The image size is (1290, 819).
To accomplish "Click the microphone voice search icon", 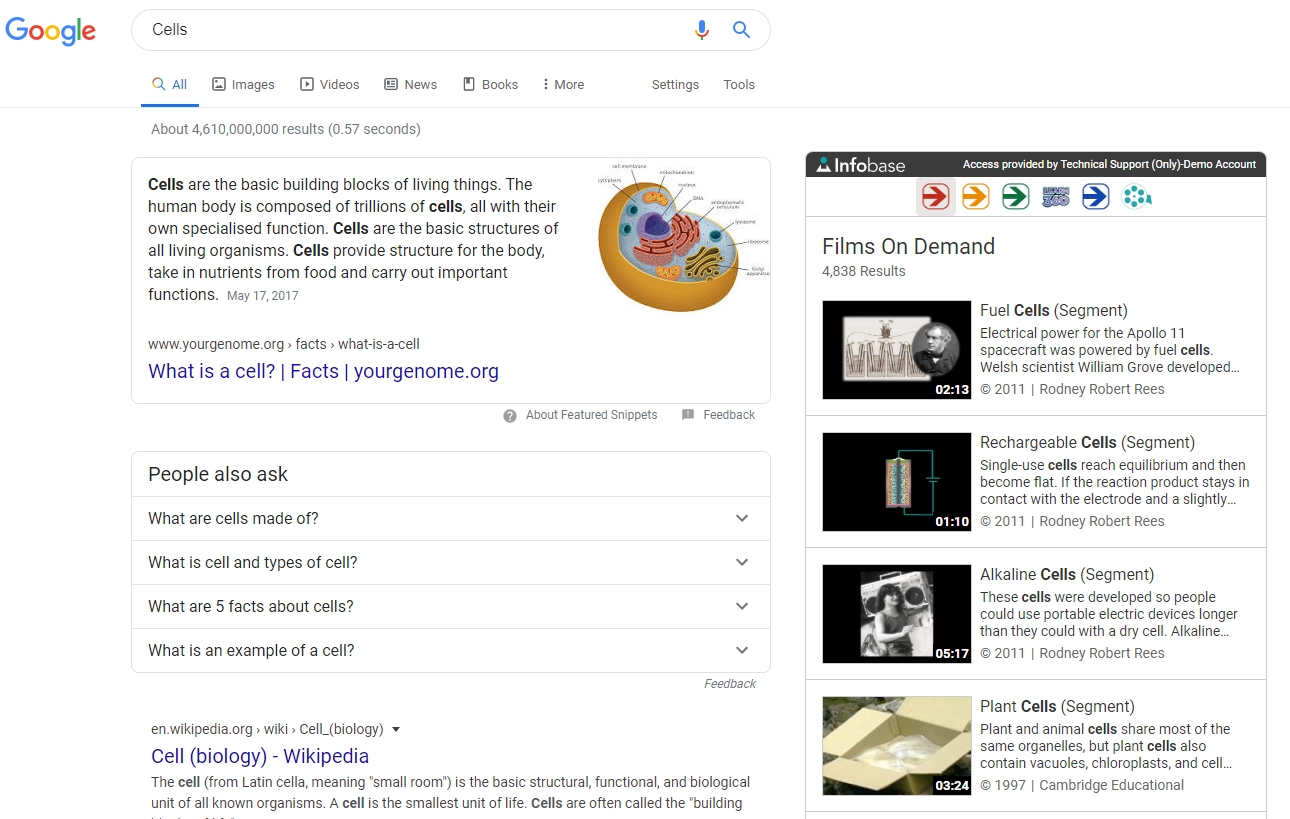I will pos(702,30).
